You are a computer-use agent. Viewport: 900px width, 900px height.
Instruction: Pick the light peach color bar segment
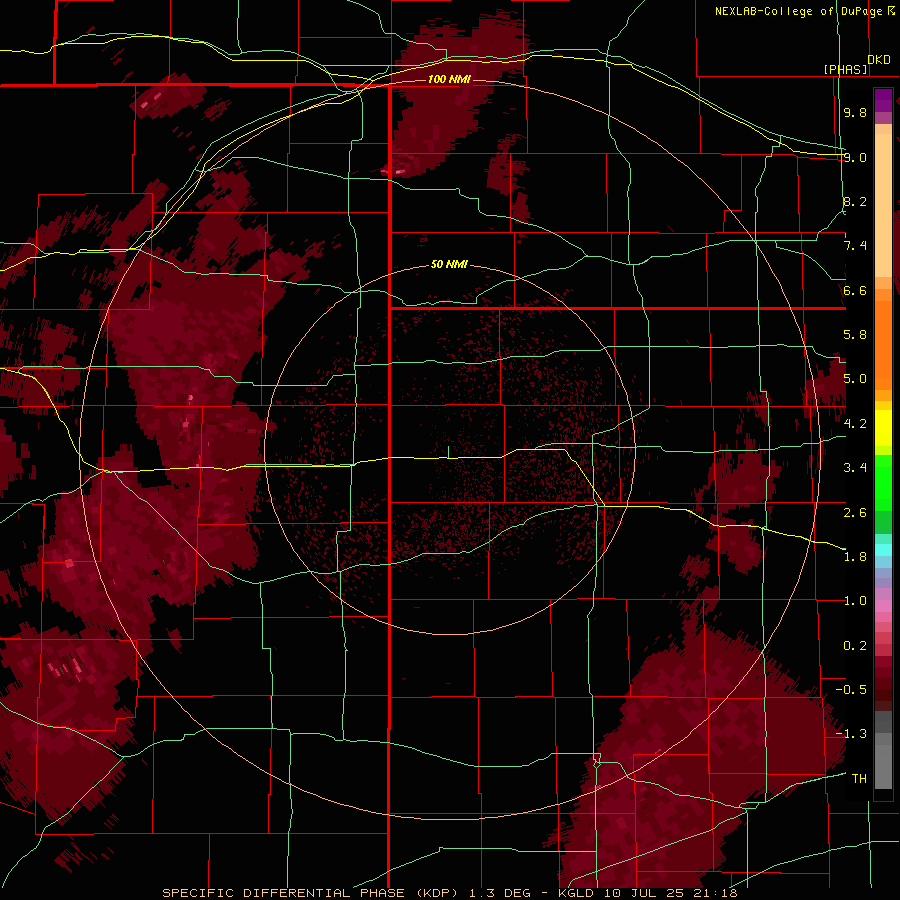coord(883,205)
